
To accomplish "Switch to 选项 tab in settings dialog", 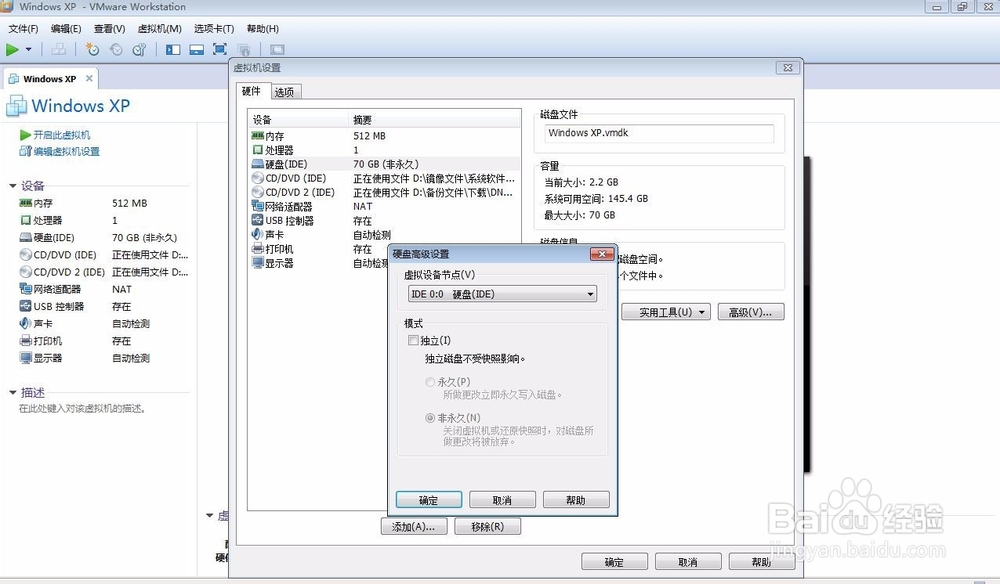I will click(284, 92).
